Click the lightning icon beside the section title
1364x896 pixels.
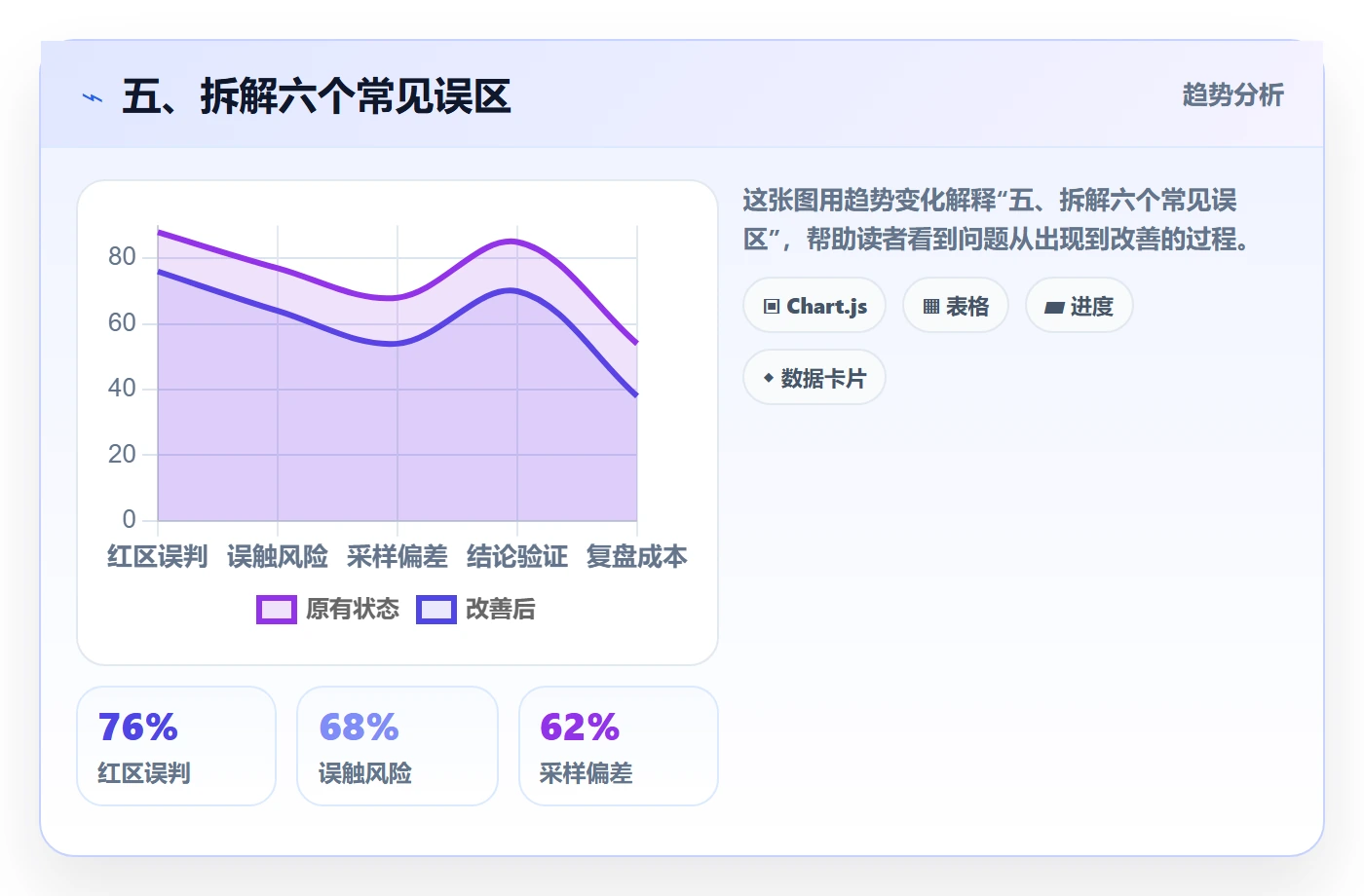[93, 97]
